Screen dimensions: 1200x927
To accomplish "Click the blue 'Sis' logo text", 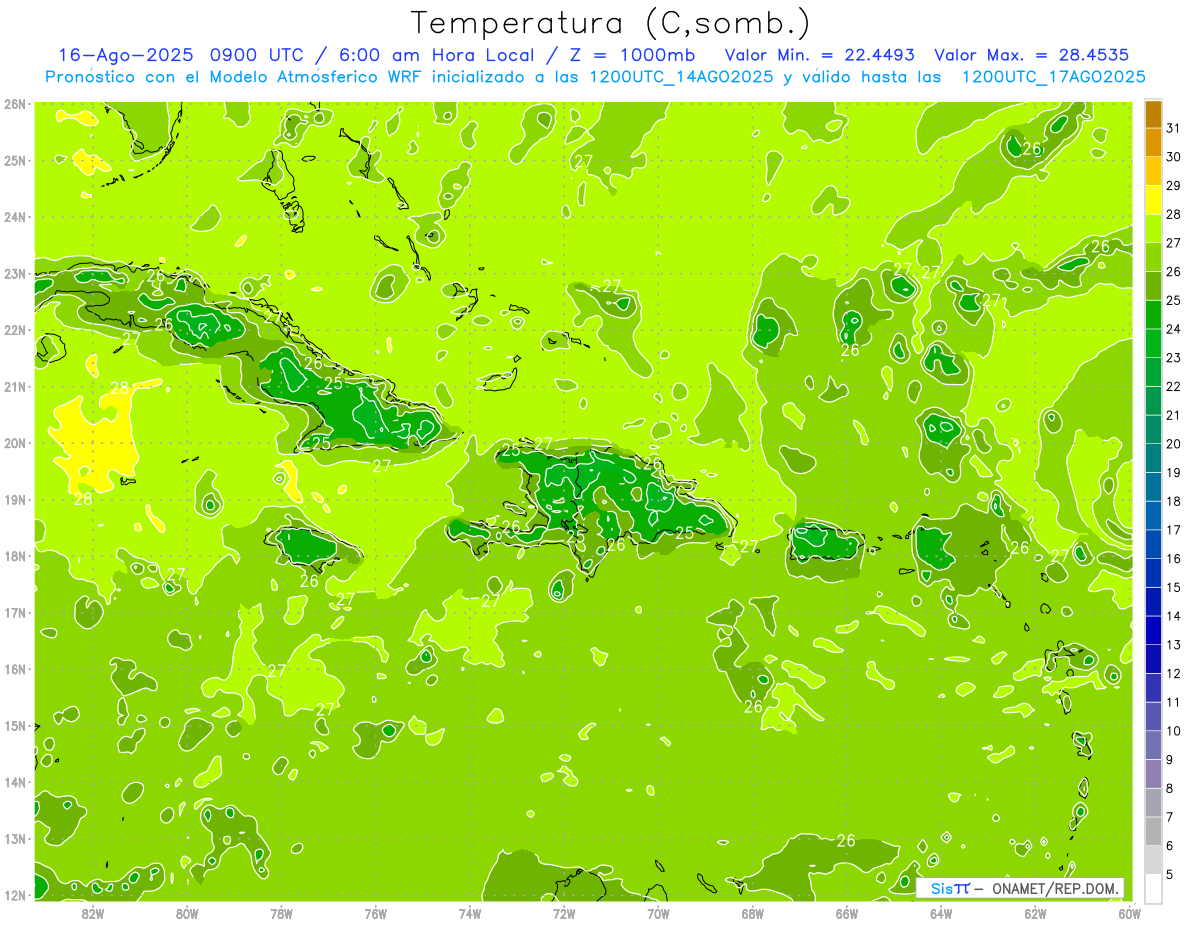I will 942,888.
